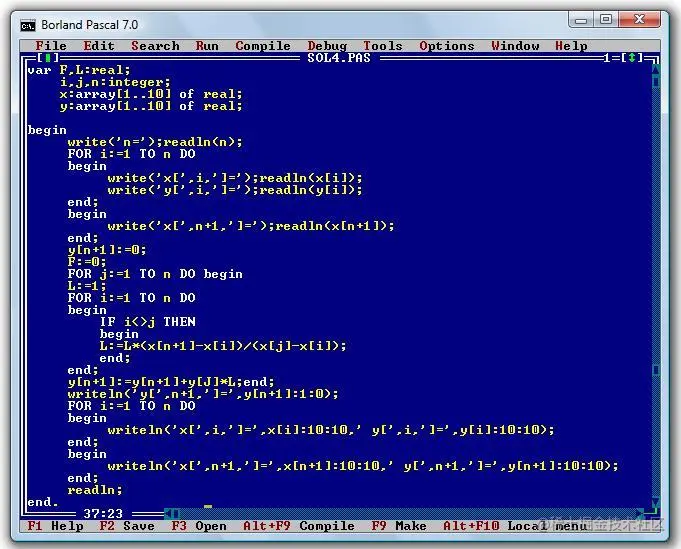Click the y[n+1]:=y[n+1]+y[J]*L line

tap(171, 382)
